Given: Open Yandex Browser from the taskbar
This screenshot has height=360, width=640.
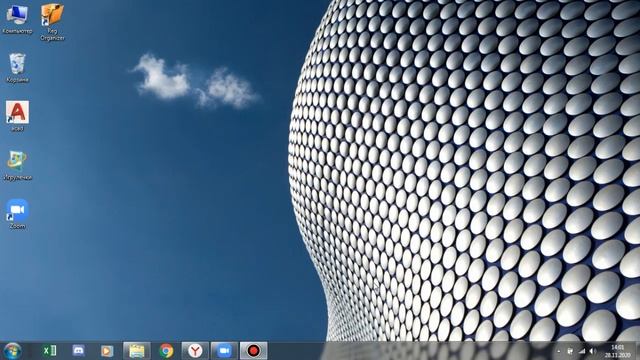Looking at the screenshot, I should click(x=195, y=351).
